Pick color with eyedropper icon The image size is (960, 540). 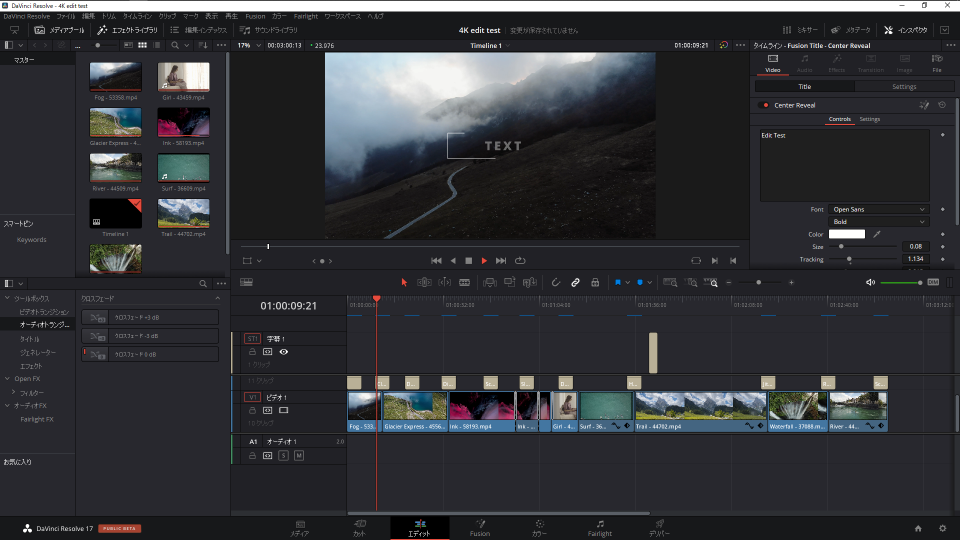[877, 234]
